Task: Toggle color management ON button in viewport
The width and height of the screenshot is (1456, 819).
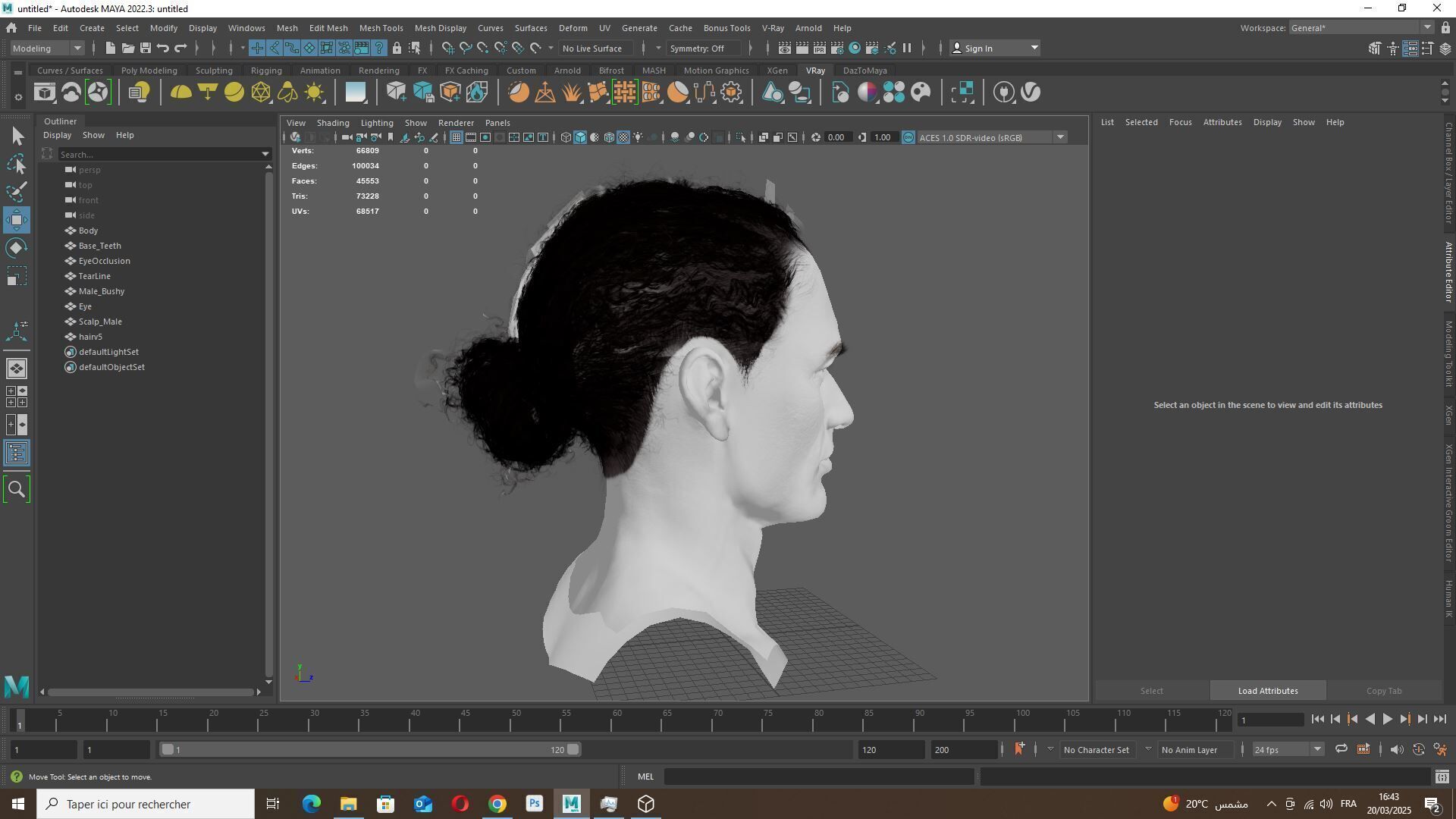Action: point(908,137)
